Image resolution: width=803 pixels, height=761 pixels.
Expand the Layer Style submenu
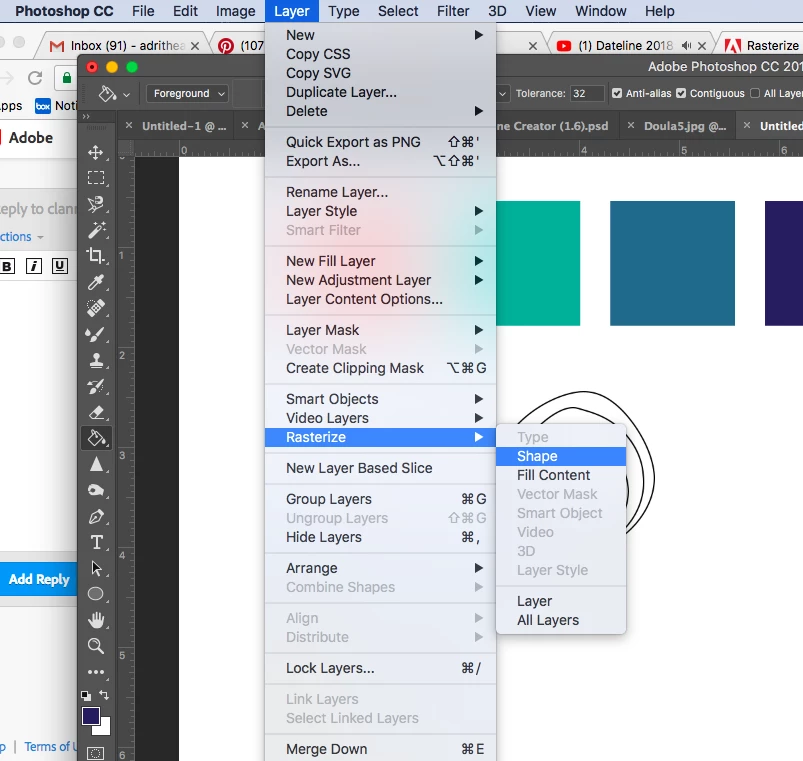pos(381,211)
